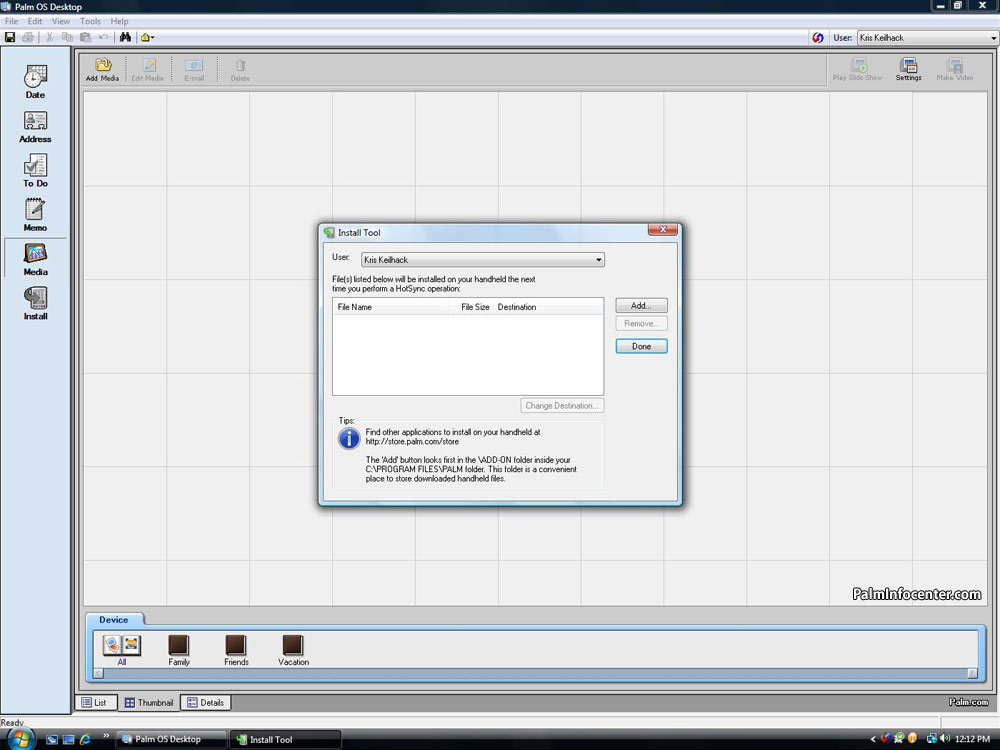This screenshot has width=1000, height=750.
Task: Select the Media view in the sidebar
Action: click(35, 259)
